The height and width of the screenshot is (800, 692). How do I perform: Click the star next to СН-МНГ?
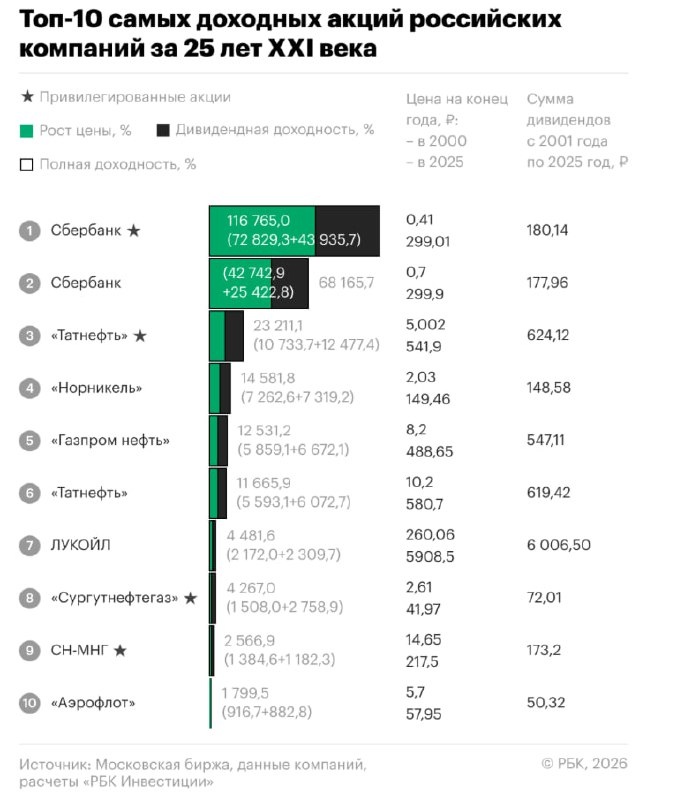[120, 650]
